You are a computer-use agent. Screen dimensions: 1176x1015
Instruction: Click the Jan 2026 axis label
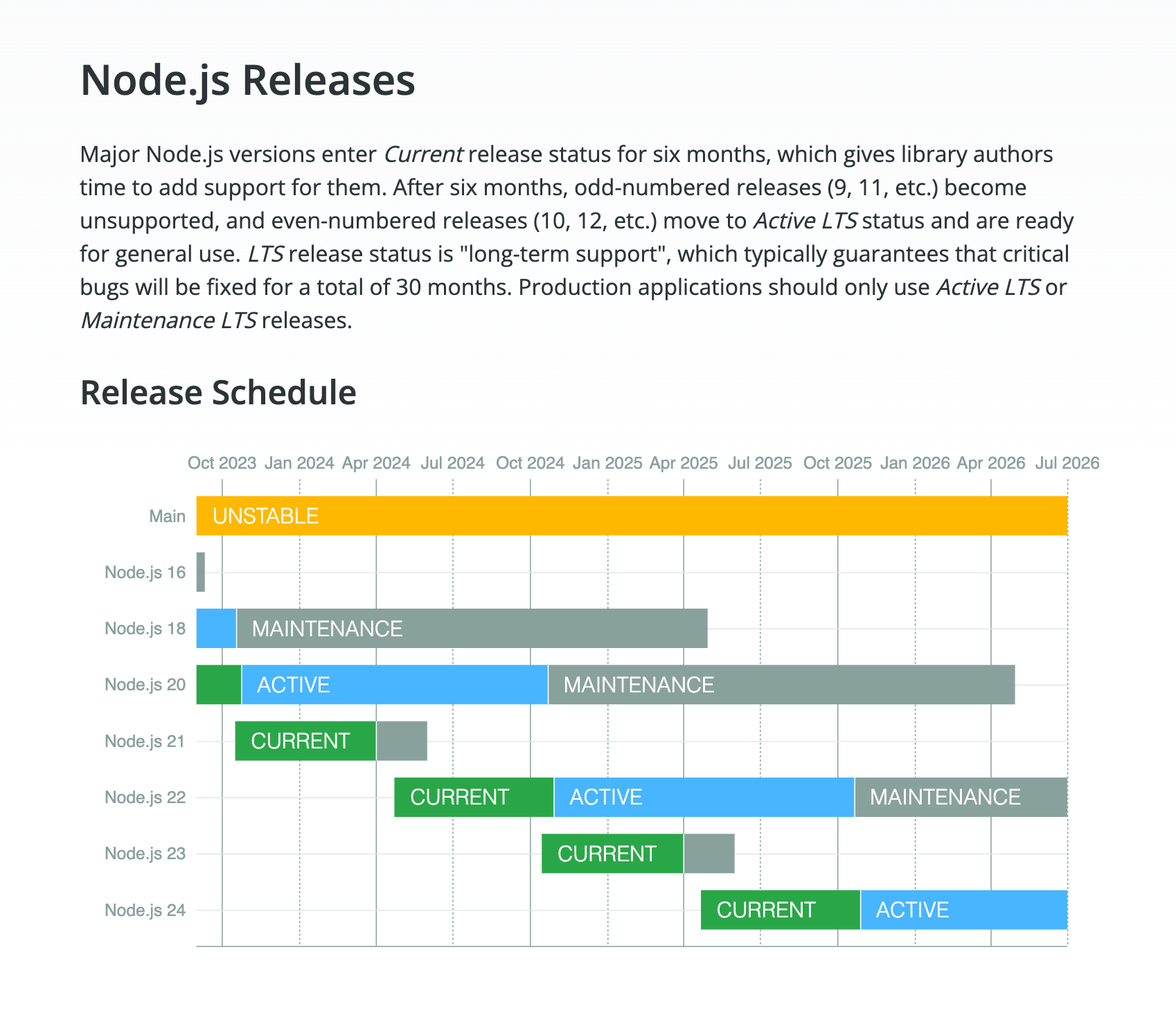pyautogui.click(x=915, y=463)
